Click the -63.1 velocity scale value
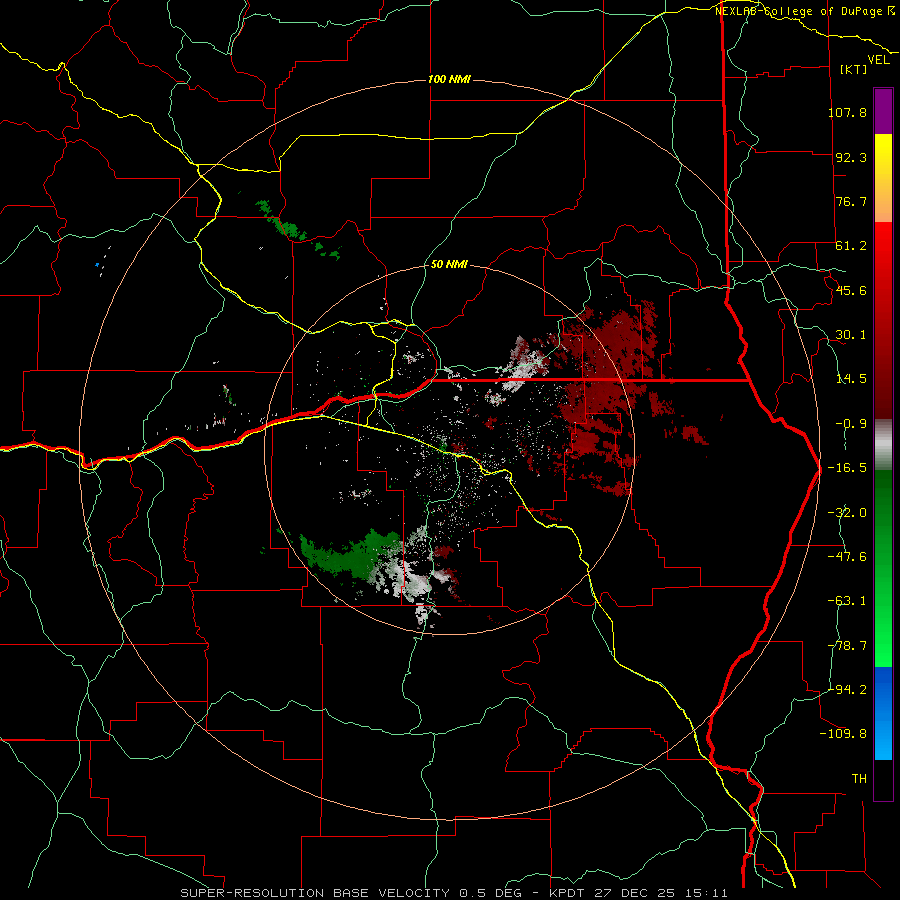This screenshot has width=900, height=900. (x=847, y=601)
